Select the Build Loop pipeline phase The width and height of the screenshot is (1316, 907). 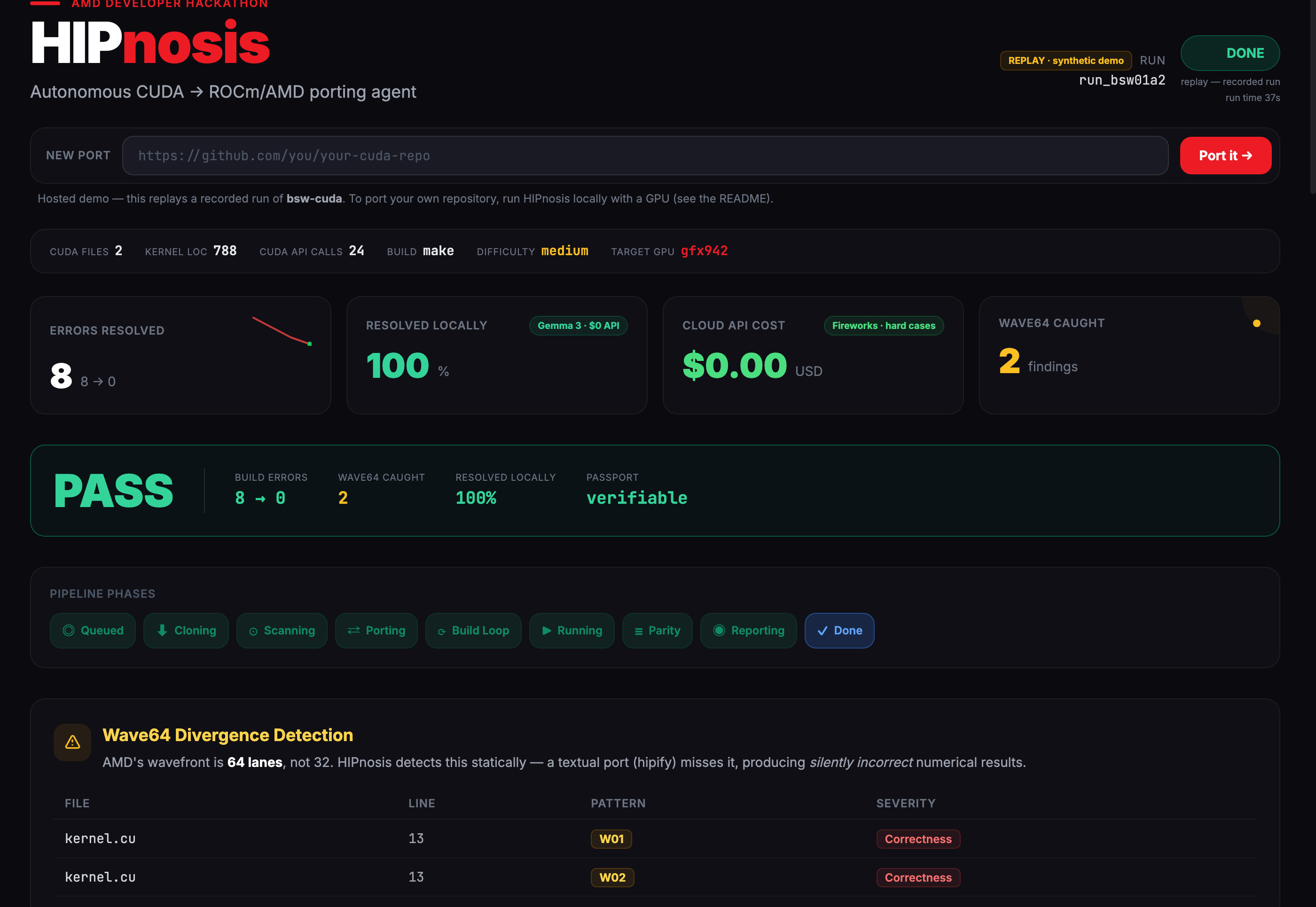(473, 630)
